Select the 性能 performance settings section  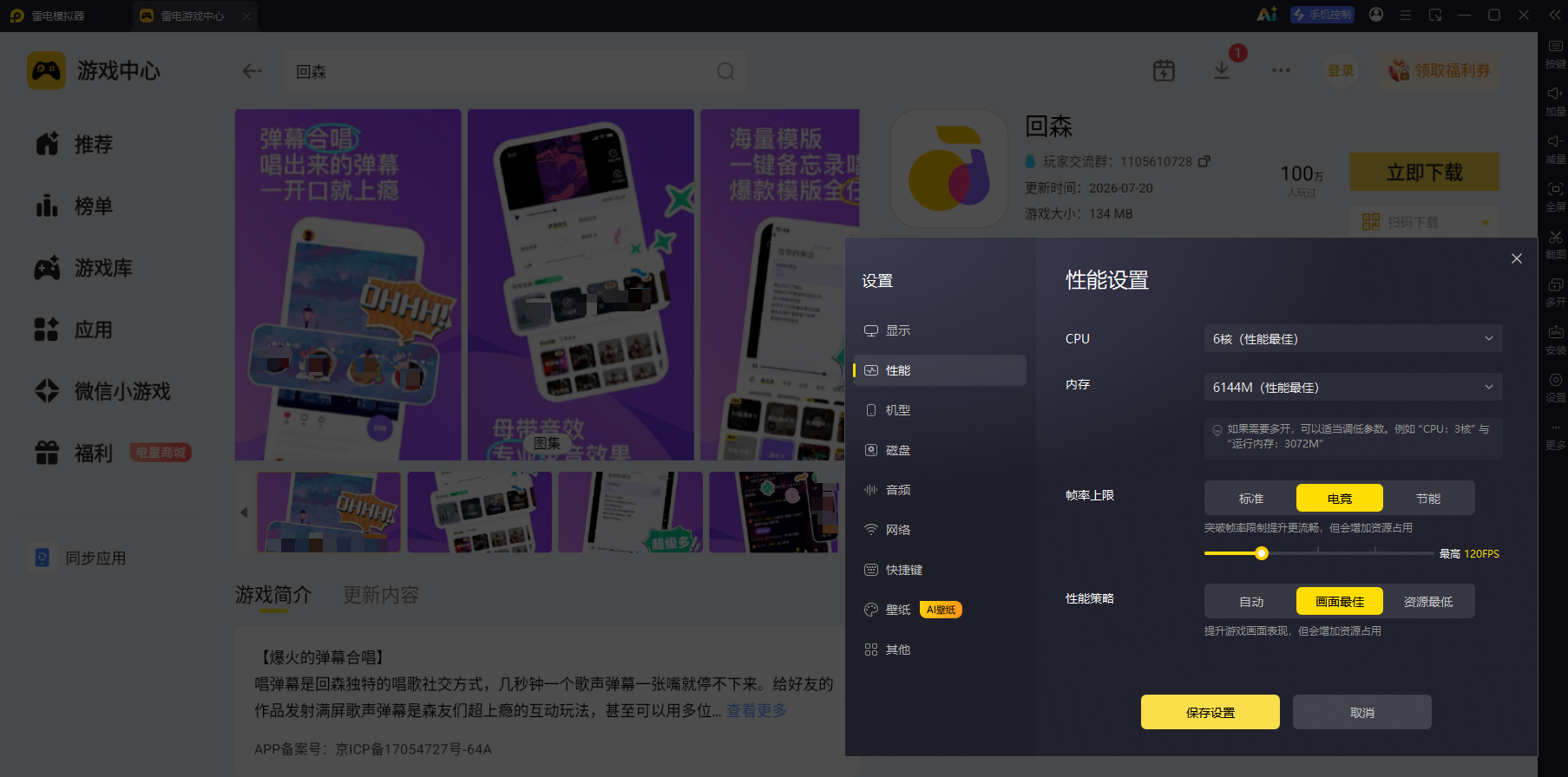(x=940, y=370)
